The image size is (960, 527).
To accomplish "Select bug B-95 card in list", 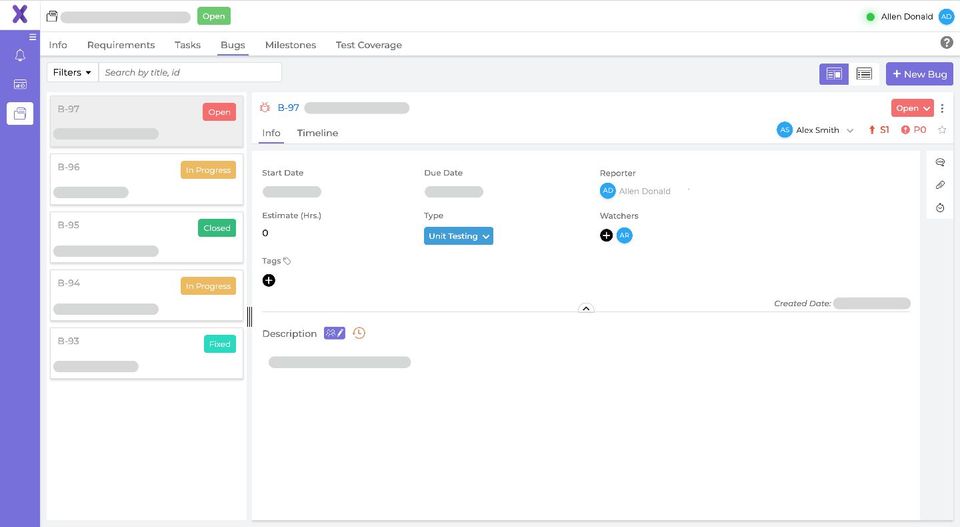I will (146, 237).
